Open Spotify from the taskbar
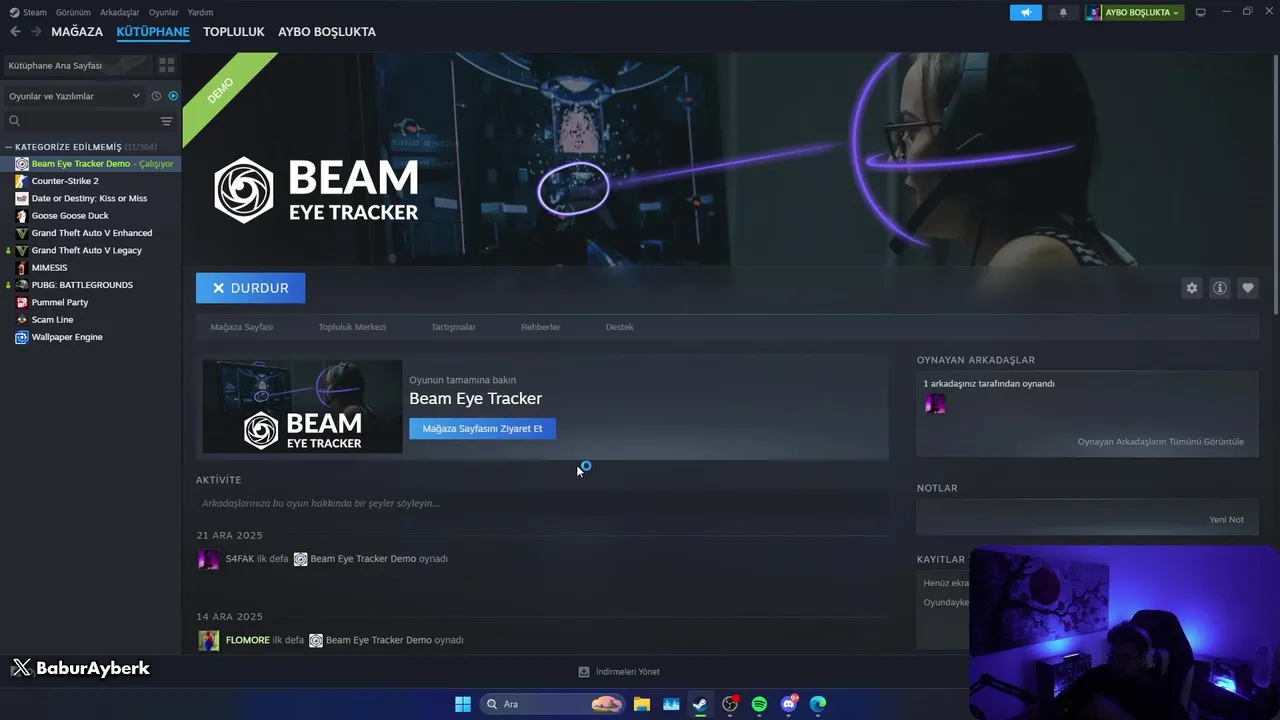Image resolution: width=1280 pixels, height=720 pixels. click(x=759, y=704)
